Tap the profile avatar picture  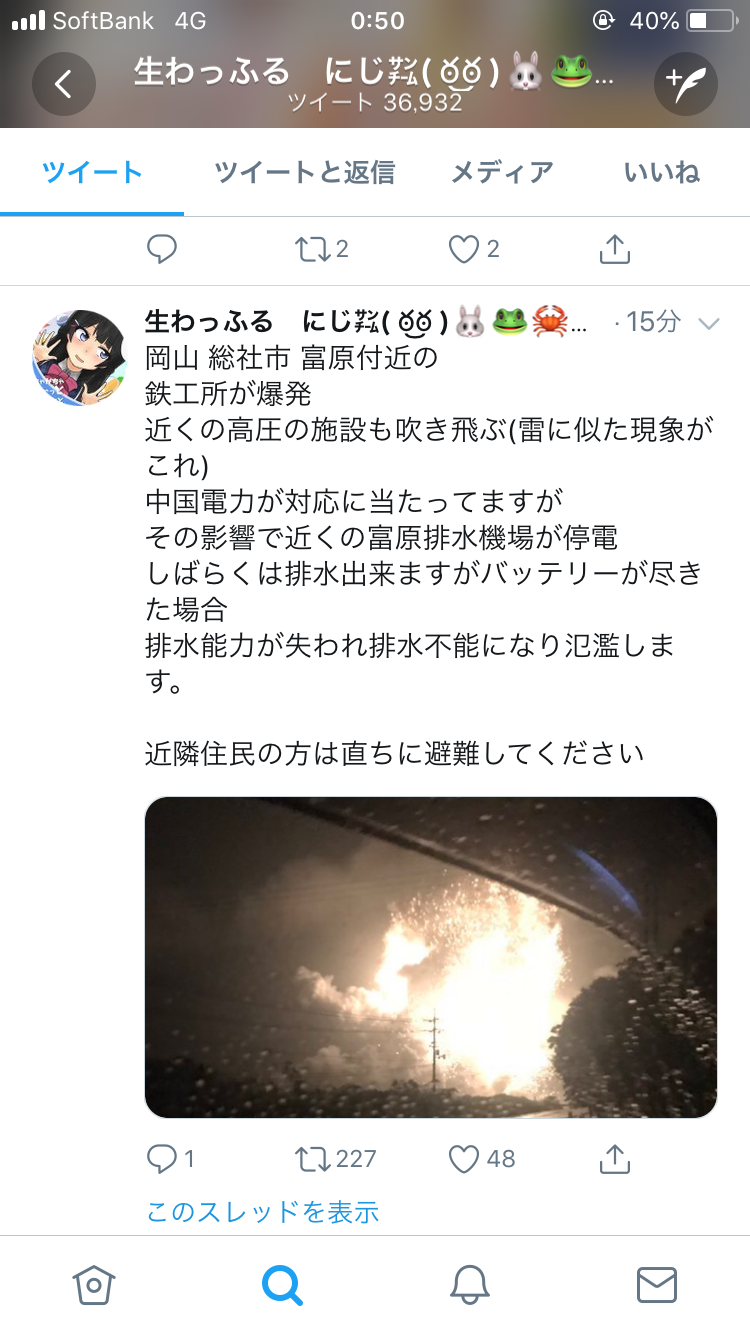[80, 357]
